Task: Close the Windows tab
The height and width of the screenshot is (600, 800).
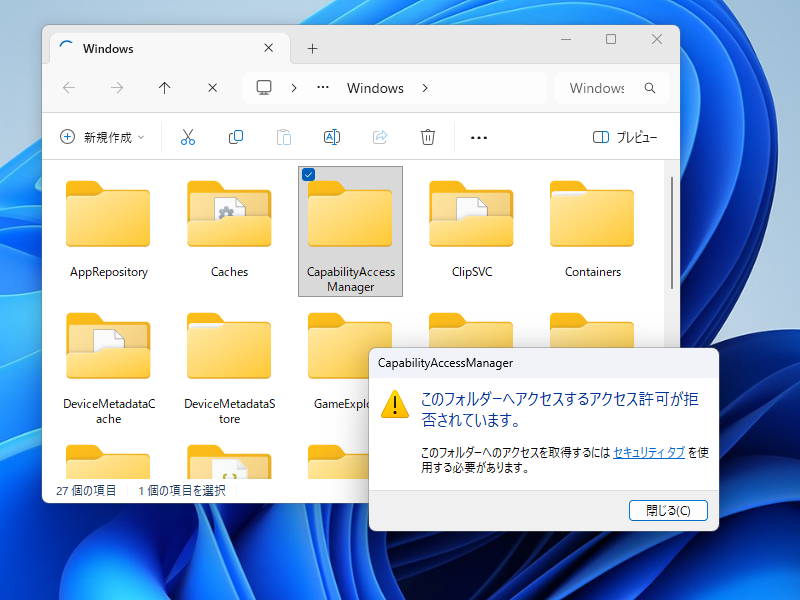Action: click(268, 48)
